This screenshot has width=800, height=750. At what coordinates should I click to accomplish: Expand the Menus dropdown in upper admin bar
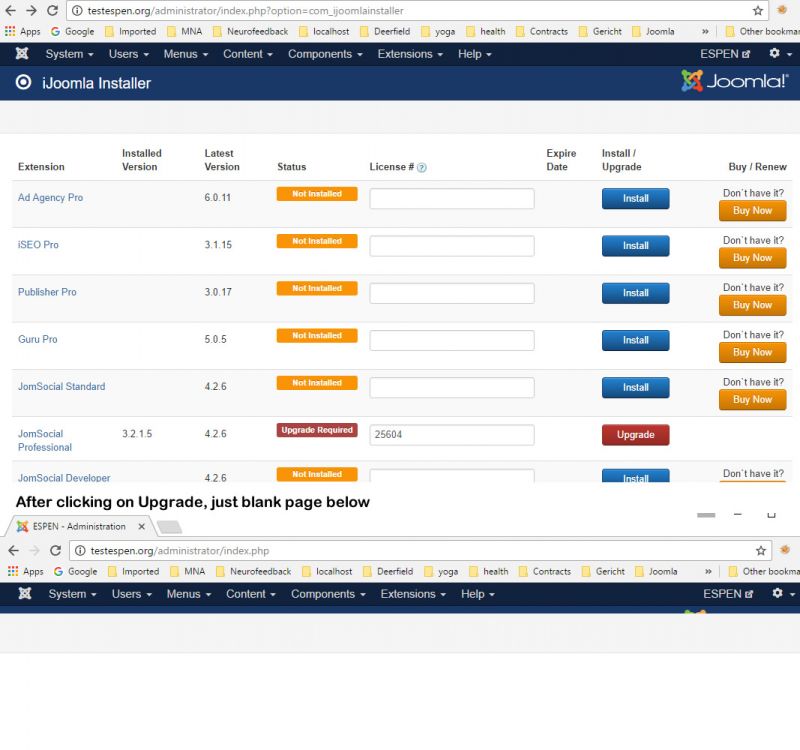[186, 54]
